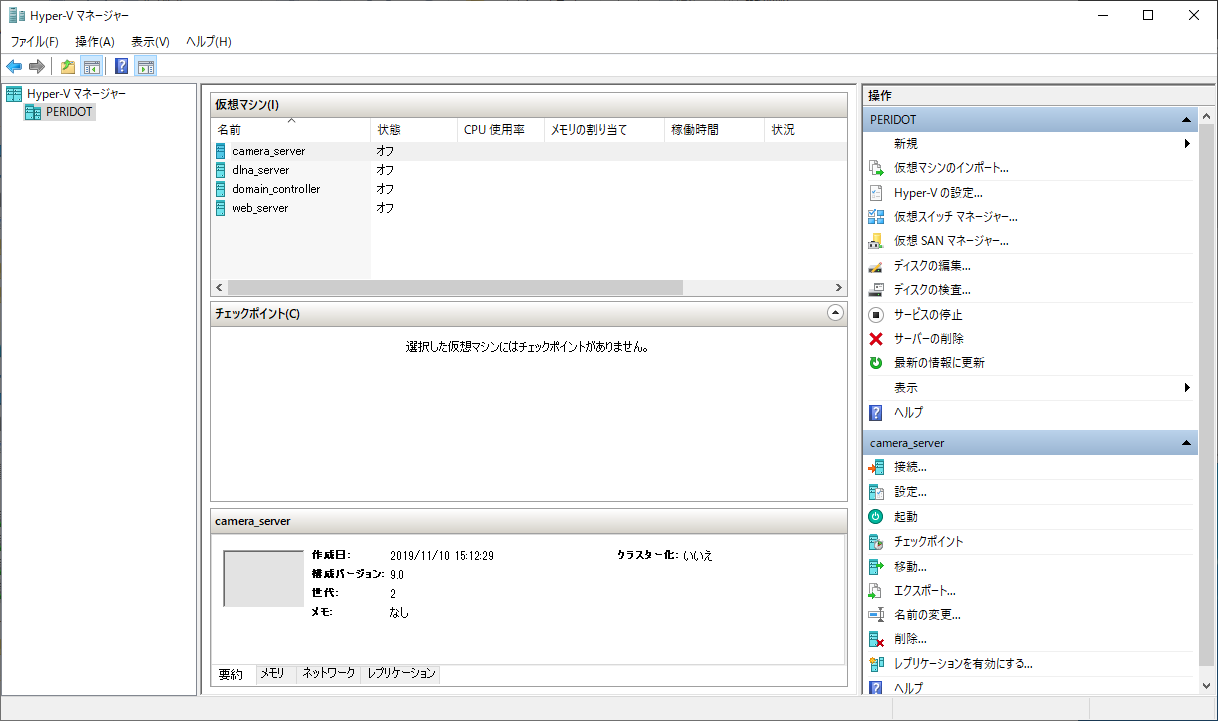Viewport: 1218px width, 721px height.
Task: Click the サービスの停止 stop icon
Action: point(876,314)
